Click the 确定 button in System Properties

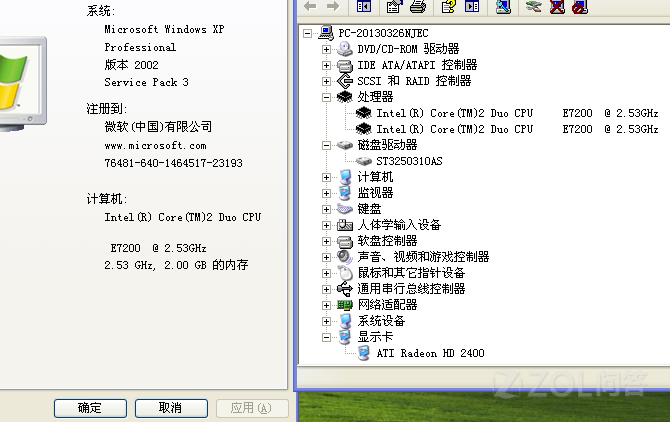coord(90,408)
